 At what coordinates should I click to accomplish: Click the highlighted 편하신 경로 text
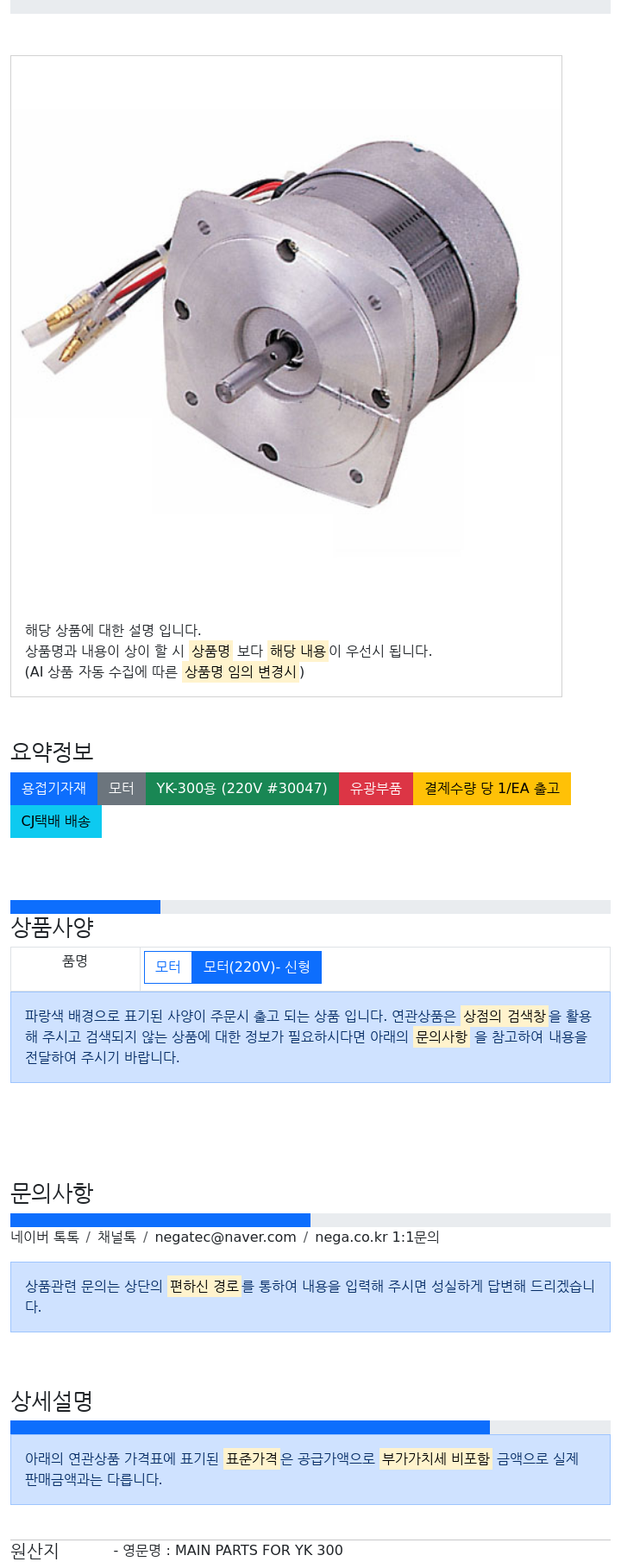204,1287
